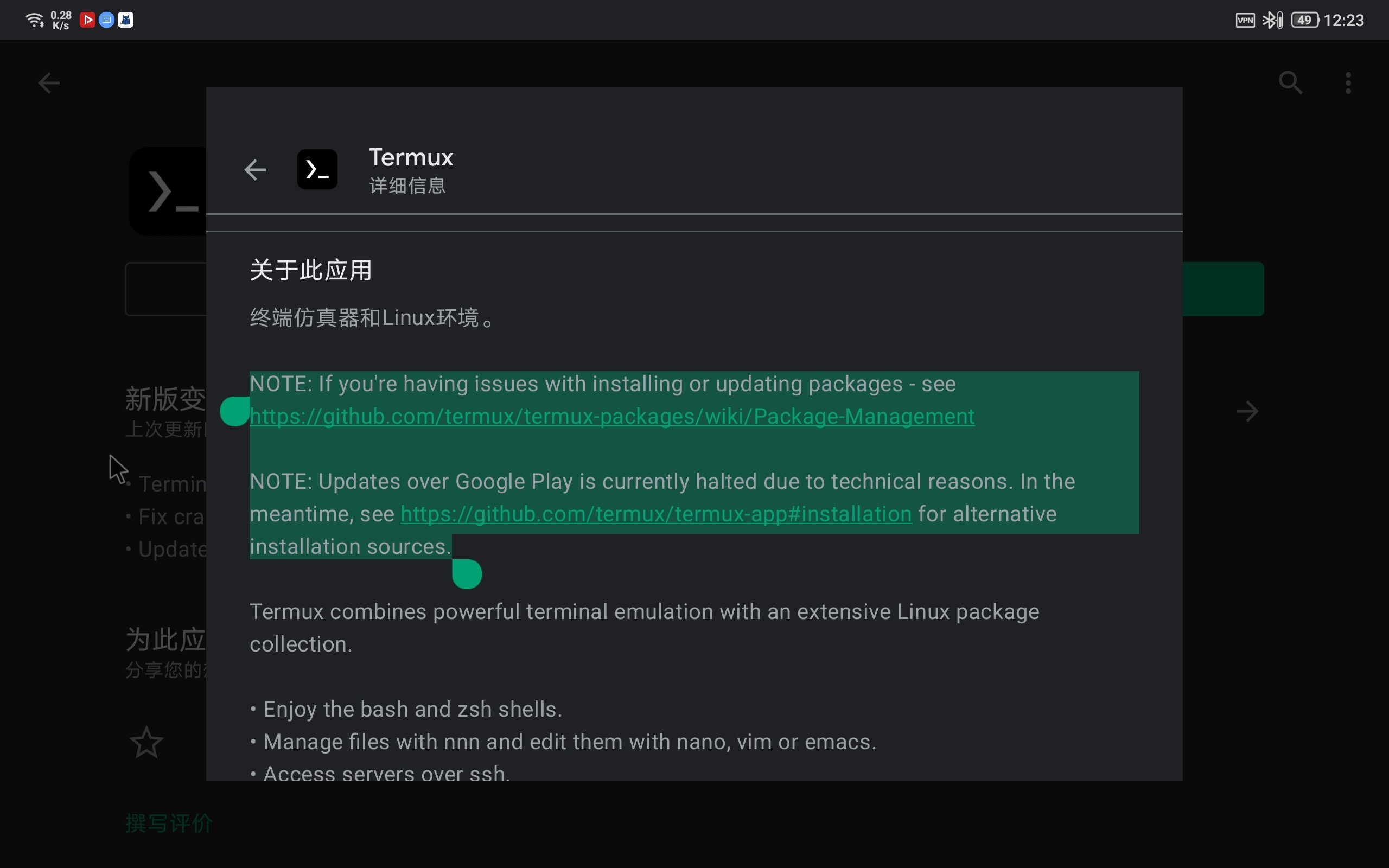This screenshot has width=1389, height=868.
Task: Open the Package-Management wiki link
Action: click(612, 416)
